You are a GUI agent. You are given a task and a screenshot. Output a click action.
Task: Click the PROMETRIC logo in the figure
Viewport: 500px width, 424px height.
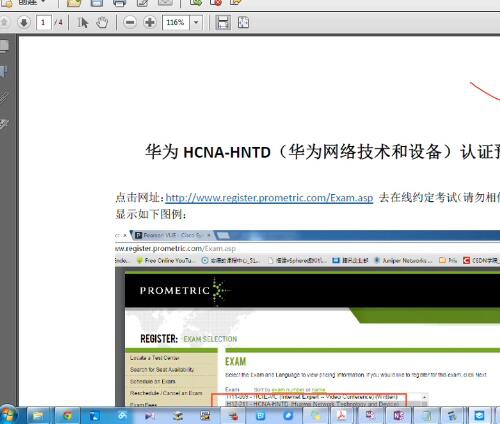tap(184, 291)
